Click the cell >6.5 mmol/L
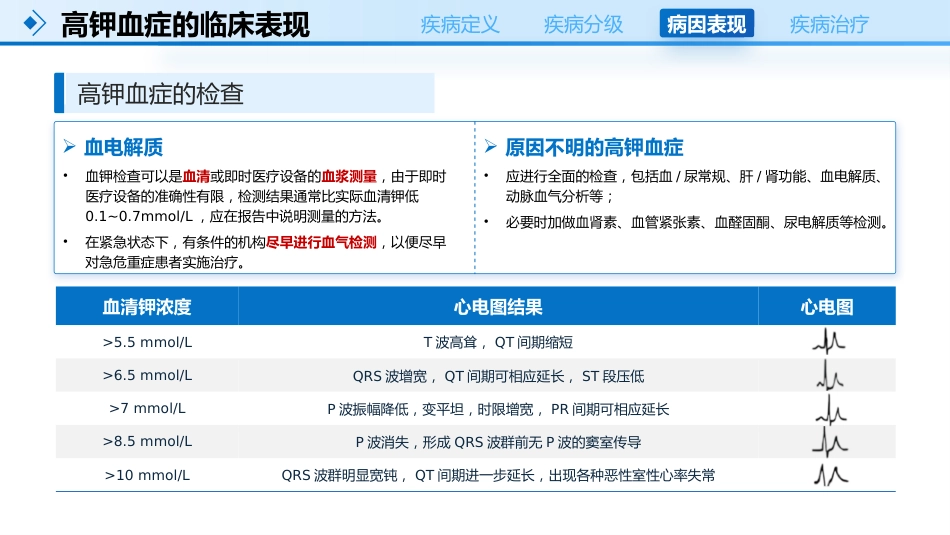This screenshot has height=535, width=950. point(147,376)
